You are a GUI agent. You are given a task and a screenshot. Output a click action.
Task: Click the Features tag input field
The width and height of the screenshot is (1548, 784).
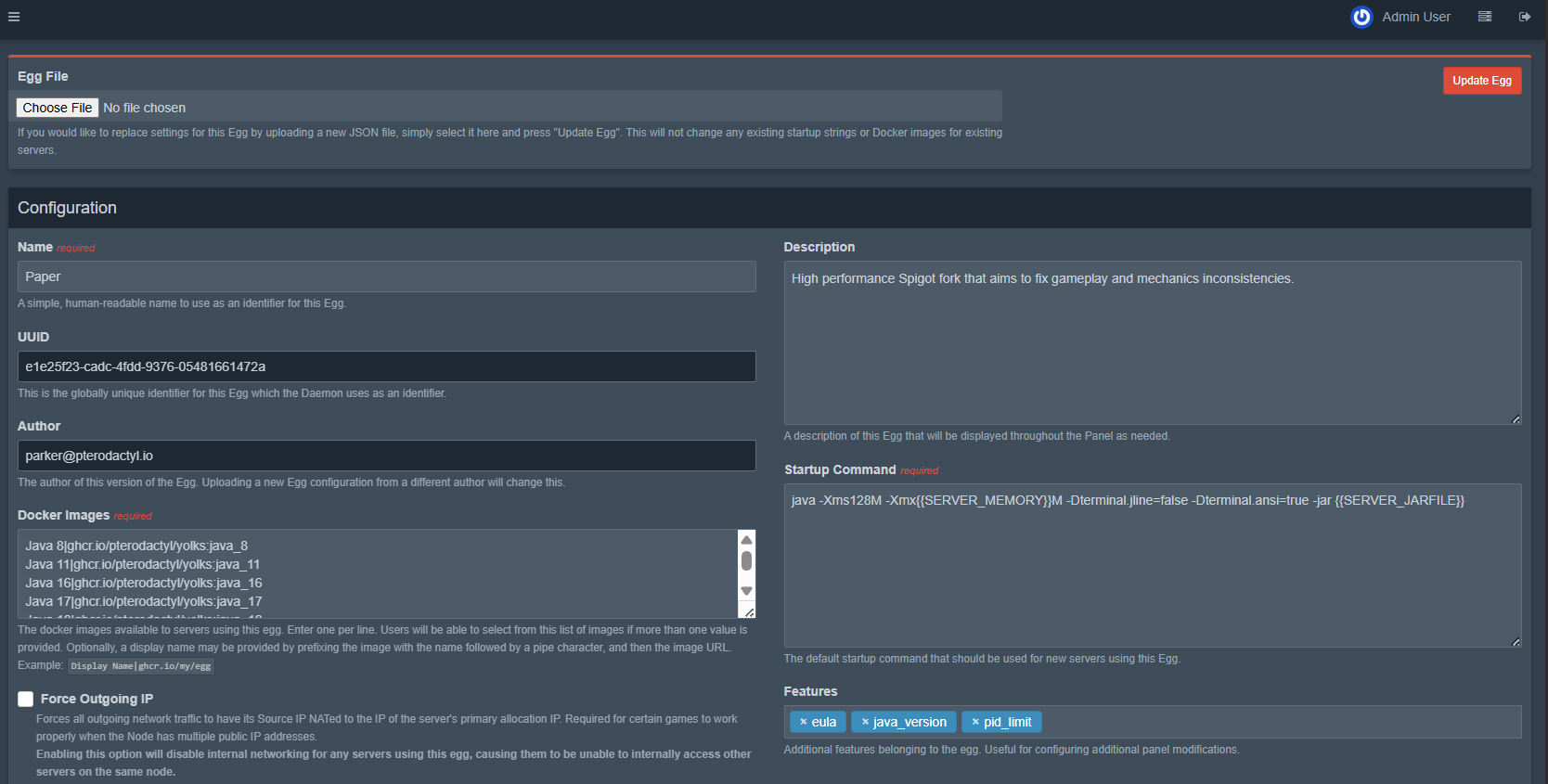click(x=1281, y=722)
